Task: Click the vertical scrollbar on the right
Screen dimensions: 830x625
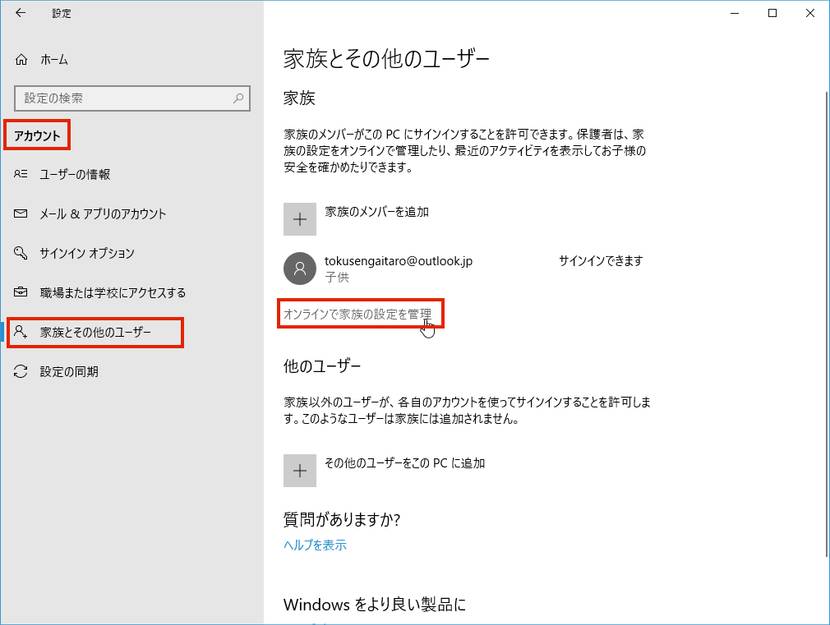Action: [826, 324]
